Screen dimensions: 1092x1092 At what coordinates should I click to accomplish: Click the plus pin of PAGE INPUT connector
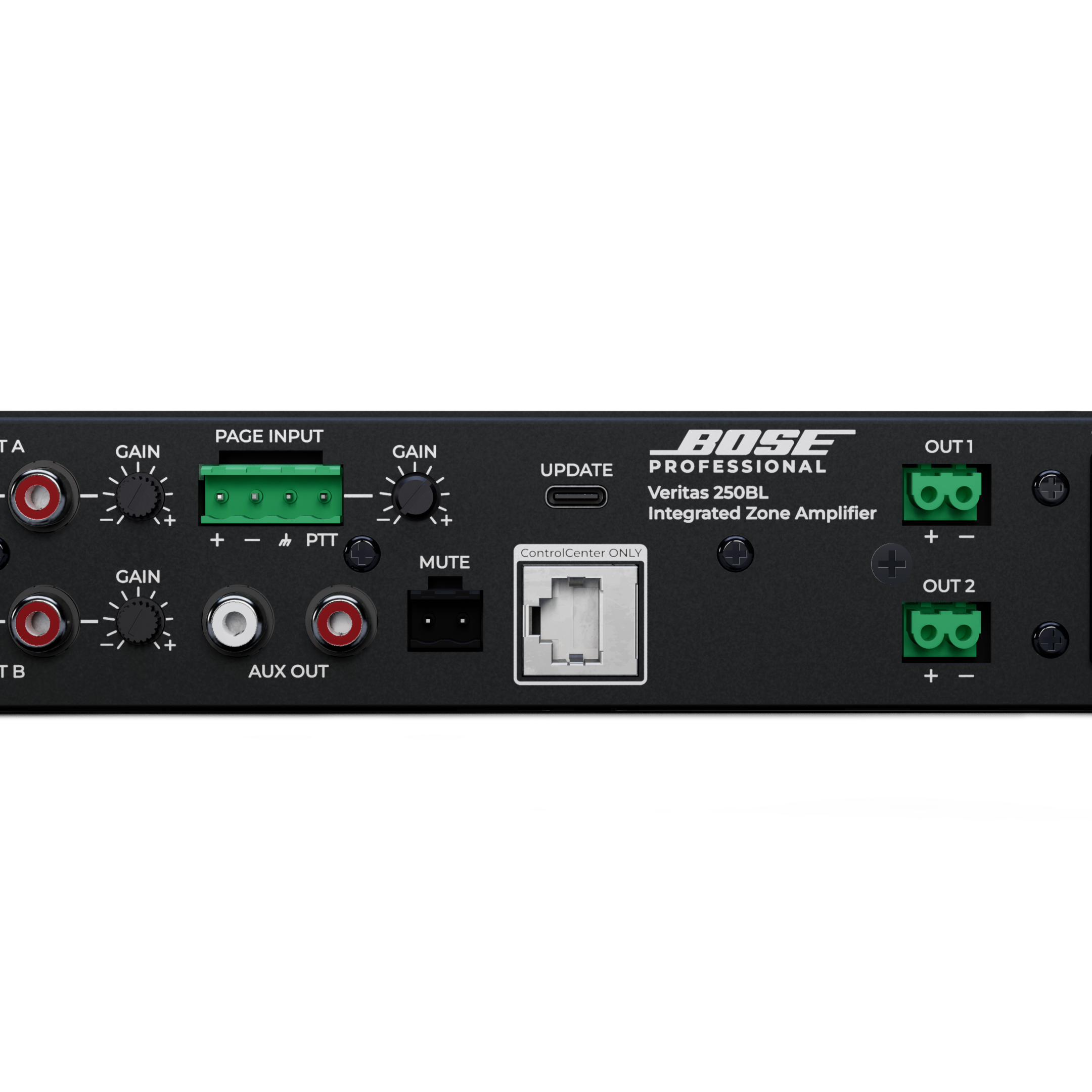click(221, 497)
